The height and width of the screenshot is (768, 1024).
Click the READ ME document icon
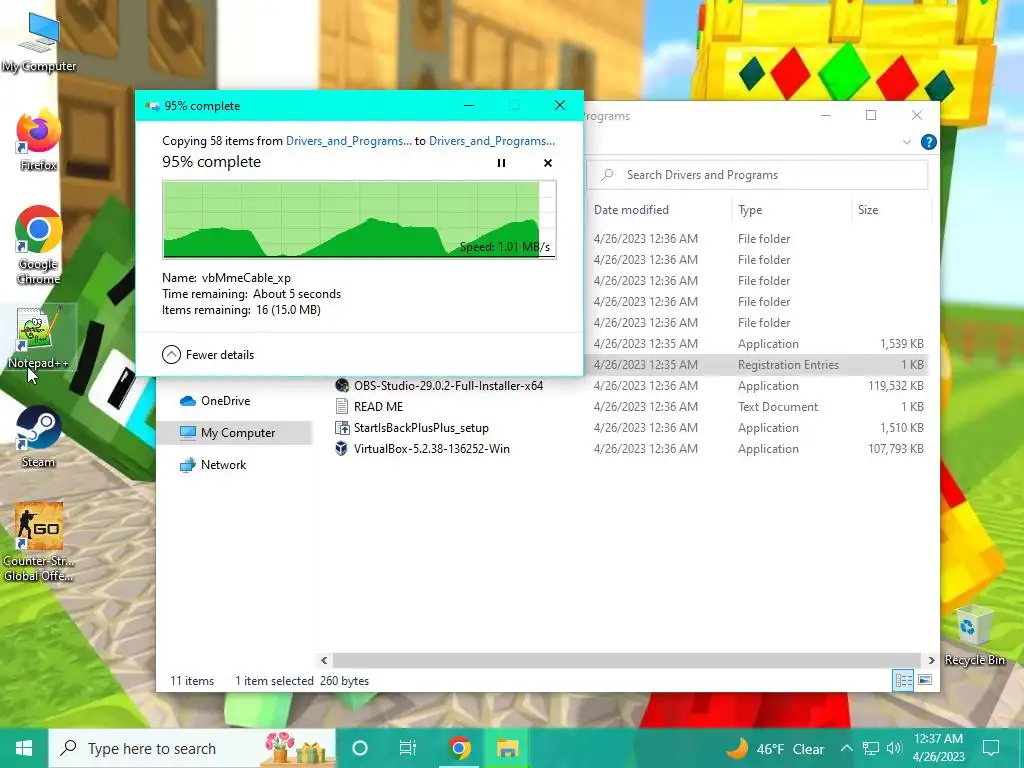[x=342, y=407]
